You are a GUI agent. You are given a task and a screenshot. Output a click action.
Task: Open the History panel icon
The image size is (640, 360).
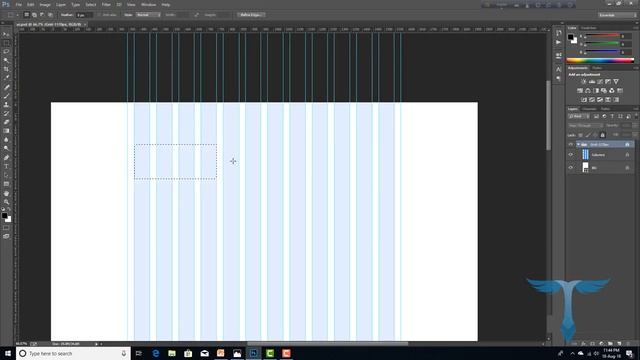click(558, 33)
